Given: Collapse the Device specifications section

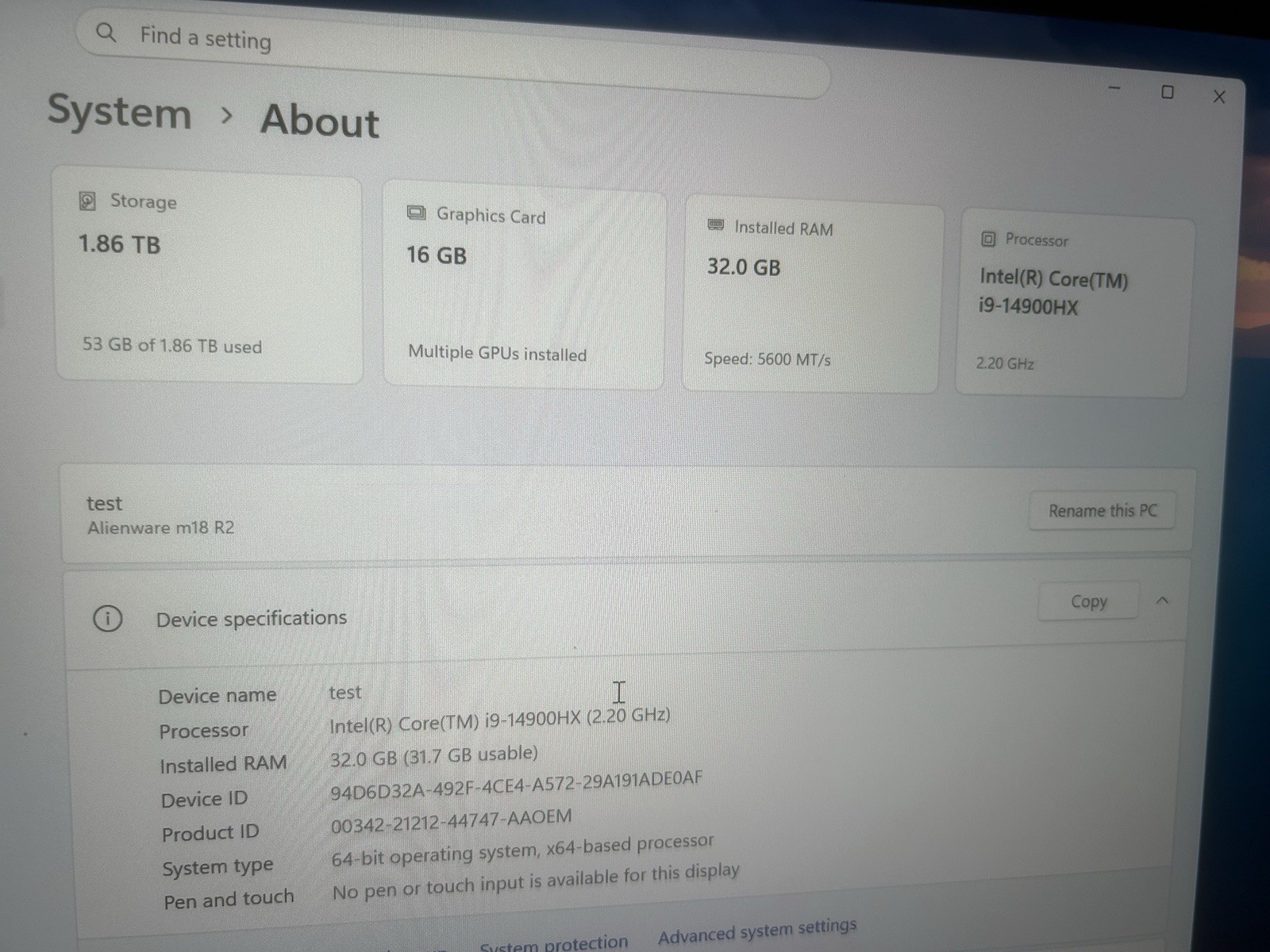Looking at the screenshot, I should pos(1162,601).
